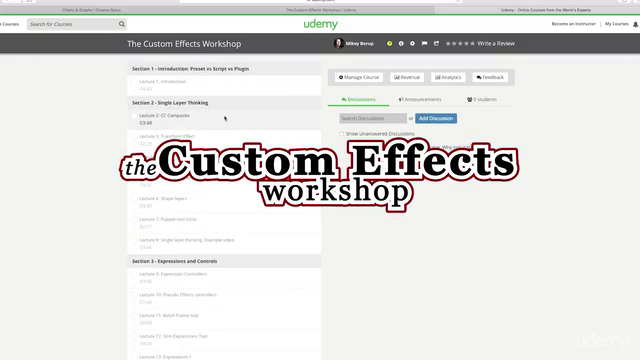Click the Udemy logo
The image size is (640, 360).
pos(321,24)
